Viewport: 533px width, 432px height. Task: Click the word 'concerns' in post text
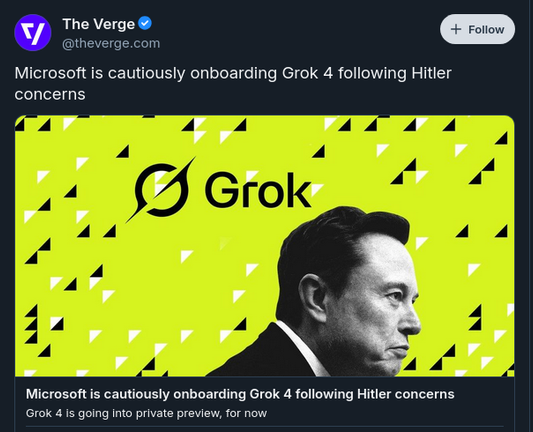pos(50,94)
